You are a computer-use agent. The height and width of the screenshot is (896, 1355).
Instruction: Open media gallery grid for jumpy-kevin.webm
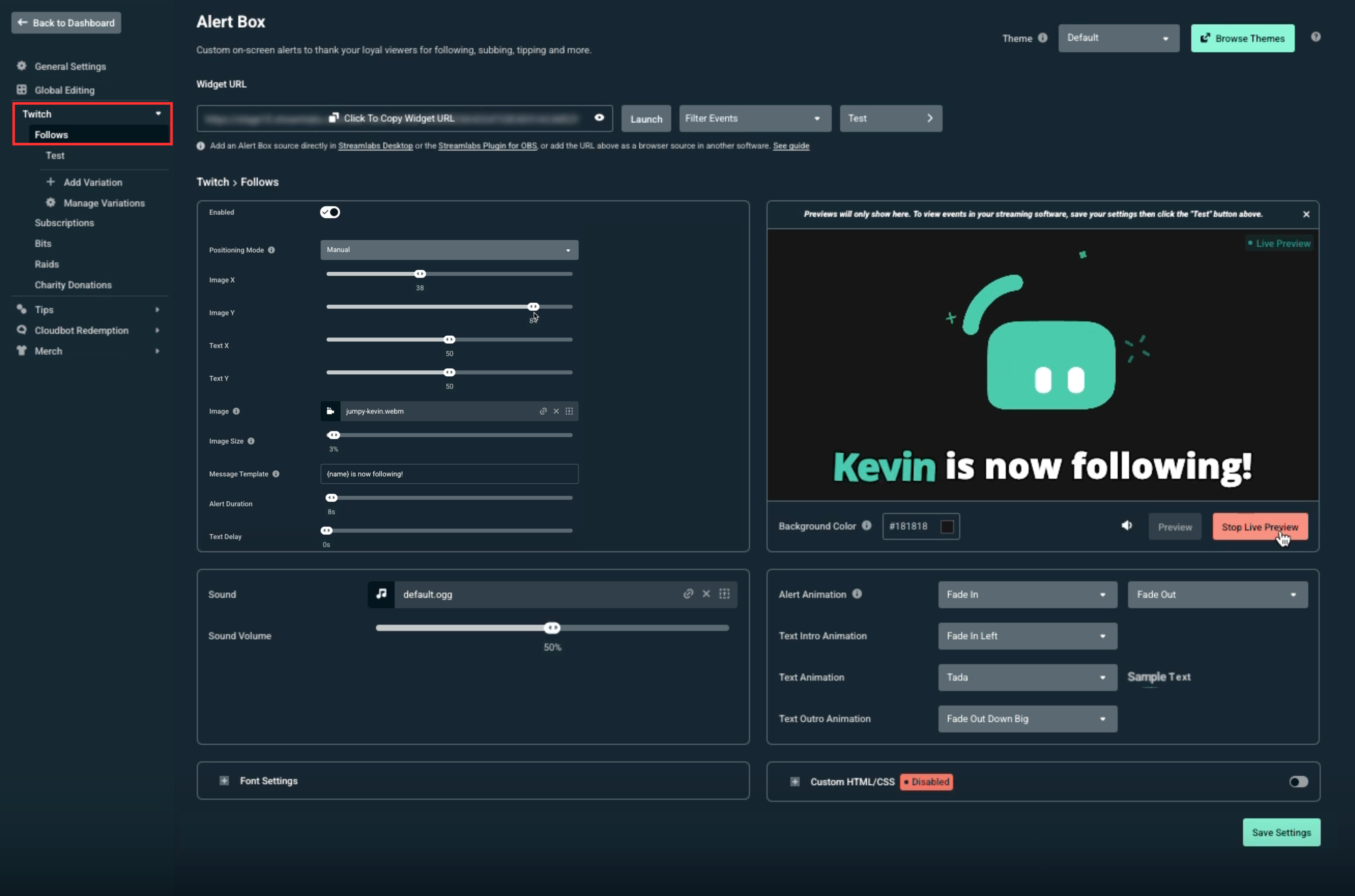(569, 411)
